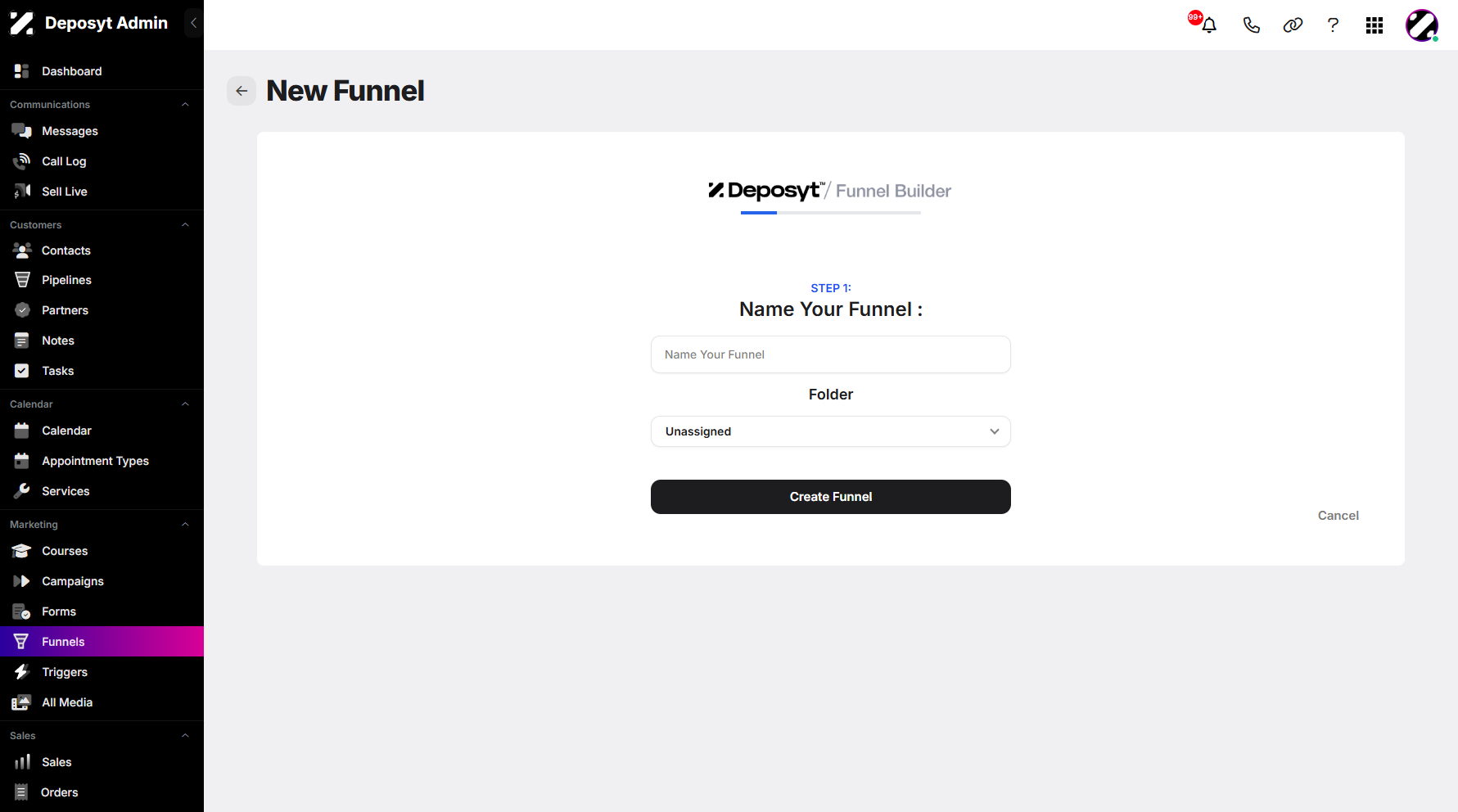Open the user profile avatar
This screenshot has width=1458, height=812.
[1422, 25]
